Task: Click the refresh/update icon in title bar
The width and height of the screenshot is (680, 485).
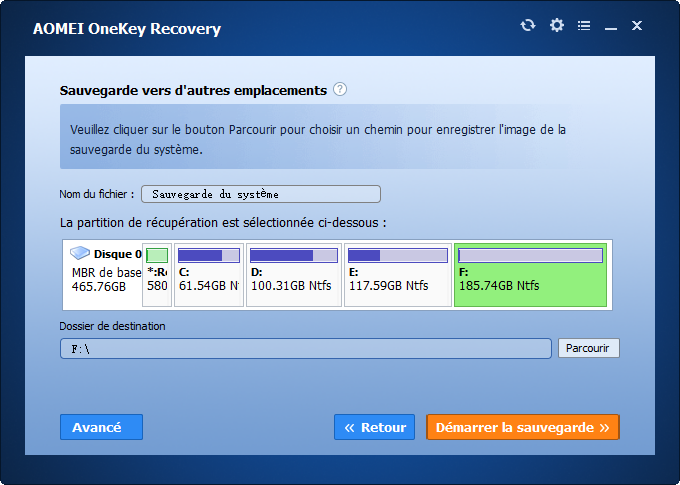Action: pyautogui.click(x=528, y=26)
